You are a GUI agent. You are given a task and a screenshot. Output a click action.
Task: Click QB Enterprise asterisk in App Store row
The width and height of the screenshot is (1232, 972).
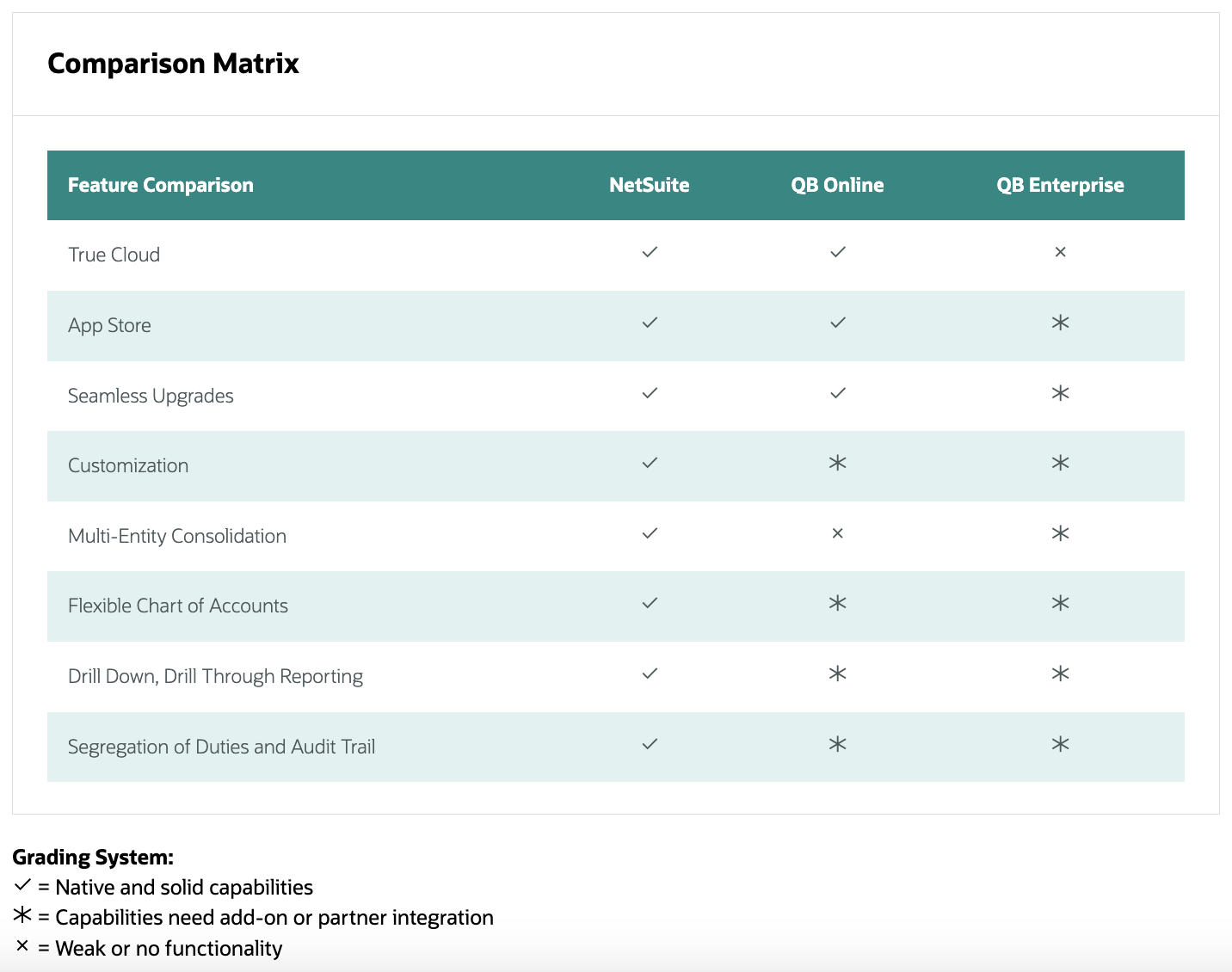[1060, 323]
